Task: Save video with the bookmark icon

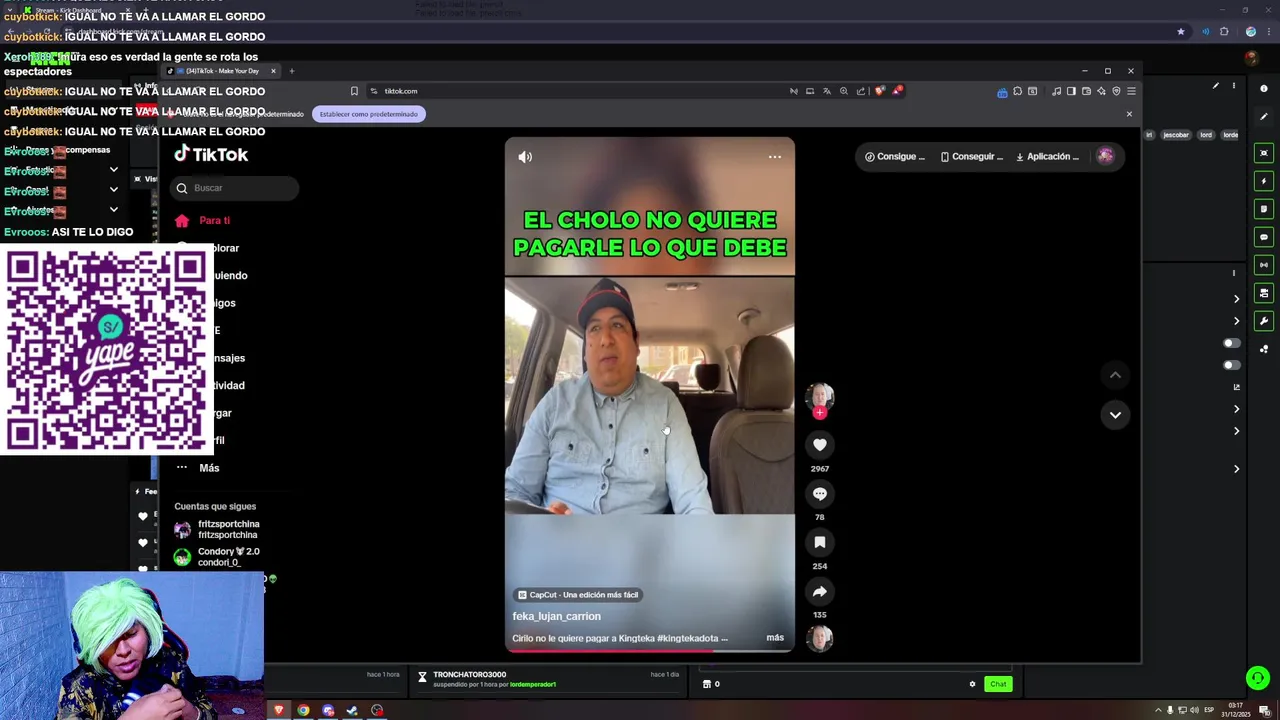Action: [x=819, y=542]
